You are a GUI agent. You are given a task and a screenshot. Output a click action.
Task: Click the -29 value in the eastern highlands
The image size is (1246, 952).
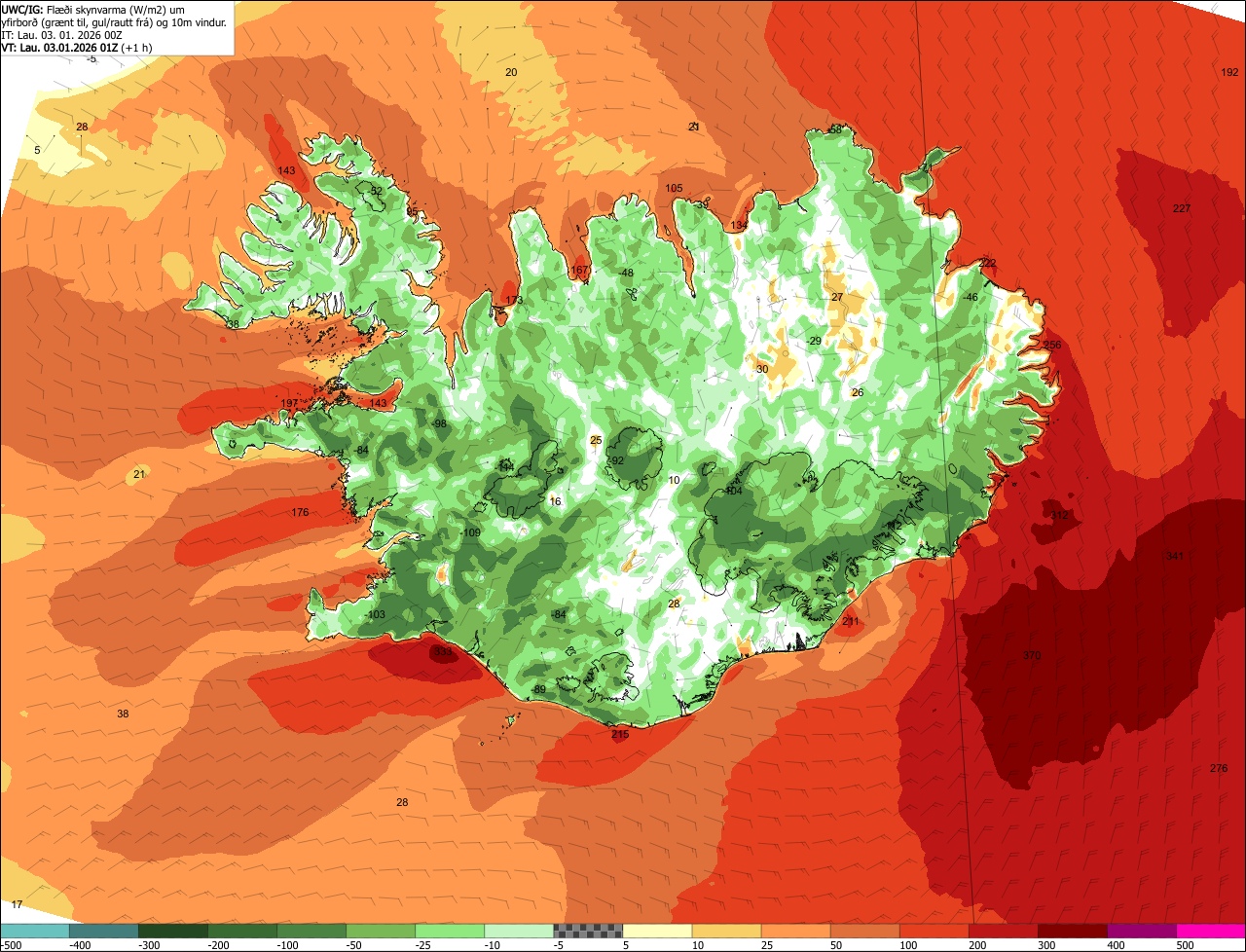coord(814,340)
